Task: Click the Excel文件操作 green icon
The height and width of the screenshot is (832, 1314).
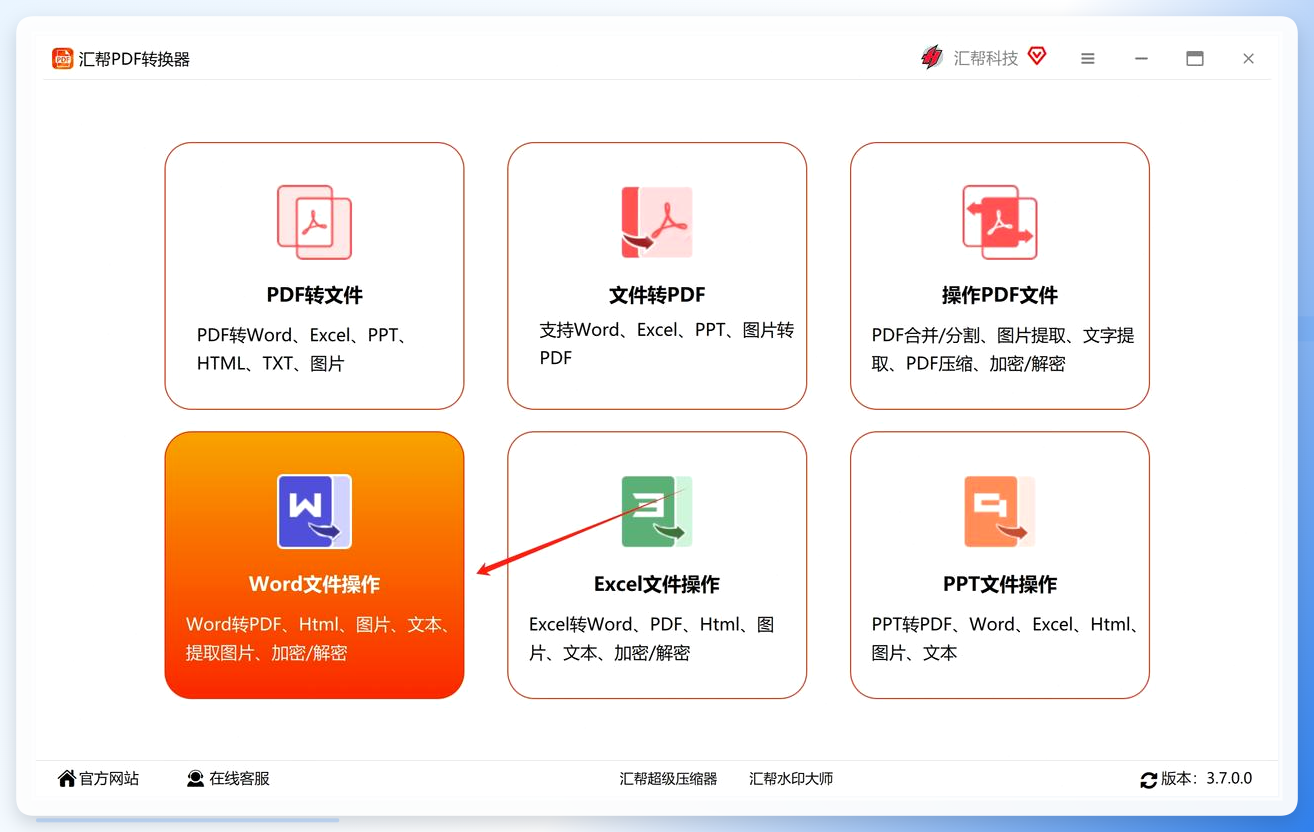Action: pyautogui.click(x=657, y=511)
